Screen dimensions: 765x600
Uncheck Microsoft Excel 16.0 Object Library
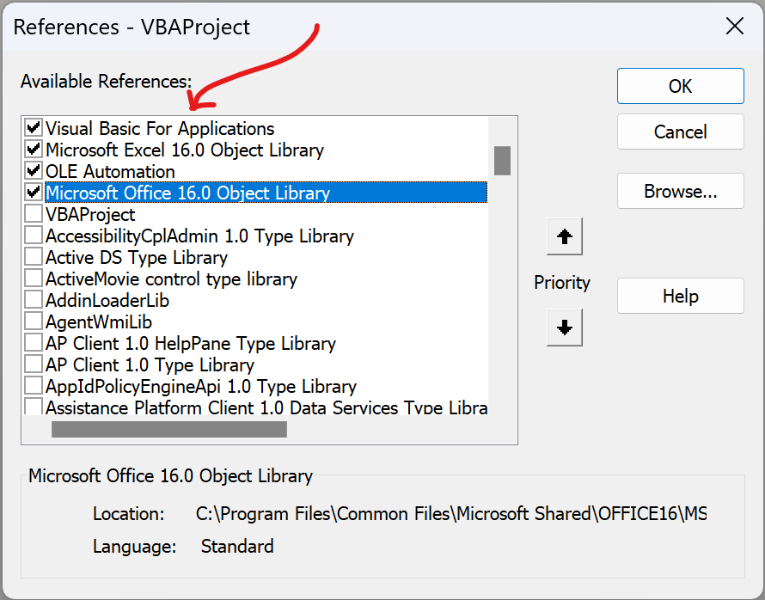(33, 150)
